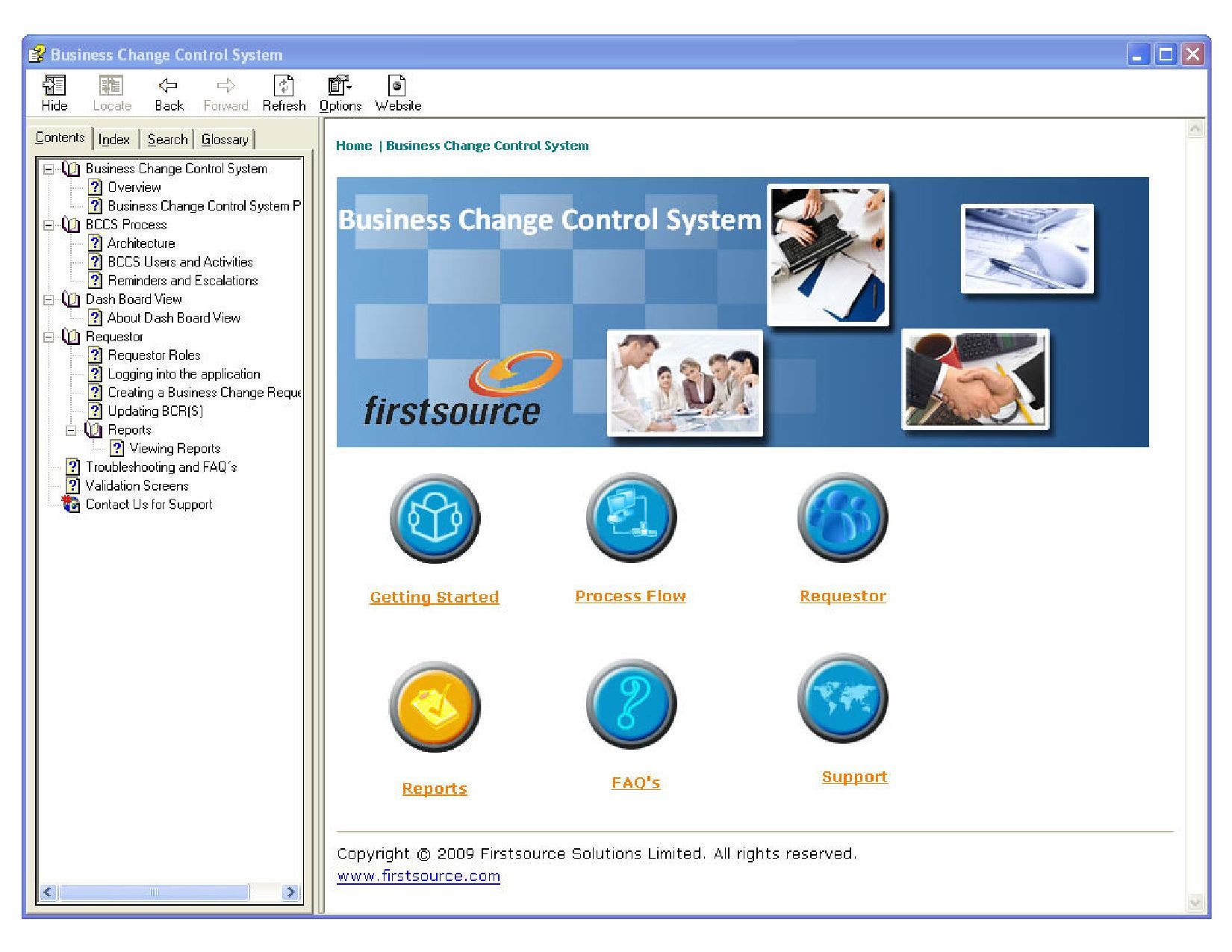Screen dimensions: 1232x952
Task: Click the firstsource banner image
Action: 742,312
